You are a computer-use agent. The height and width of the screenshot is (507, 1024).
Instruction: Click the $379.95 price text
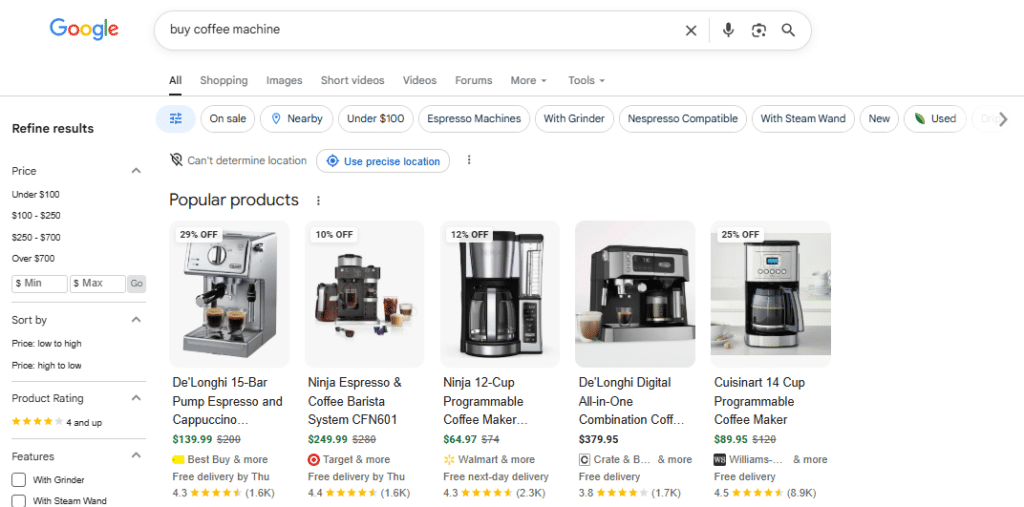(599, 440)
